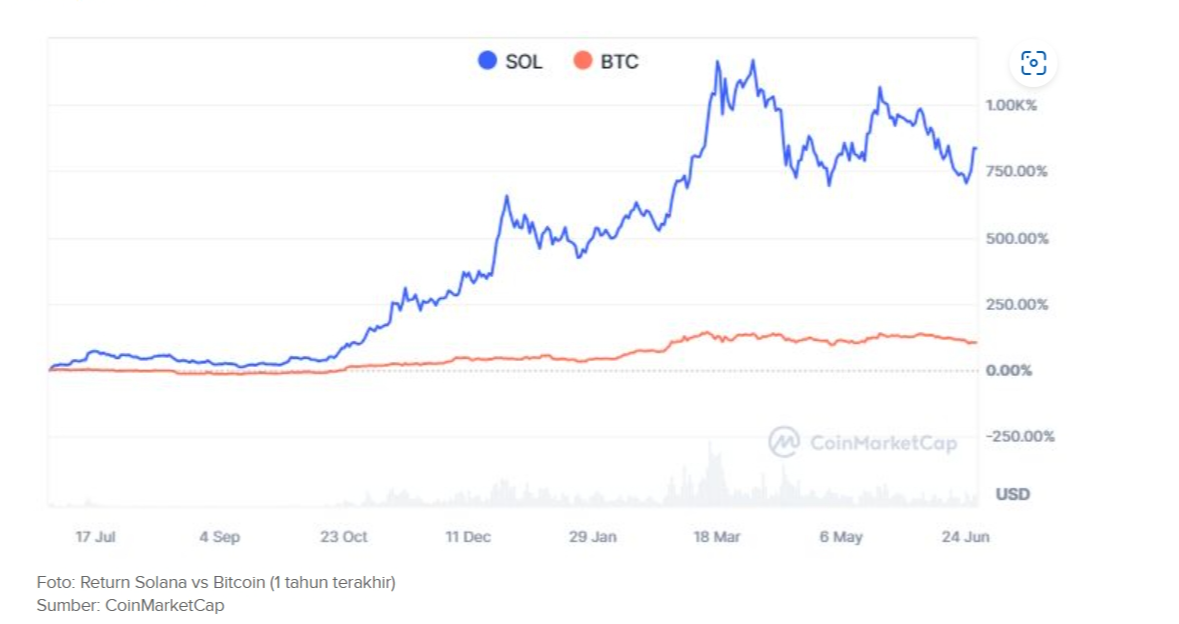Click the orange BTC legend dot
The height and width of the screenshot is (624, 1179).
[583, 61]
